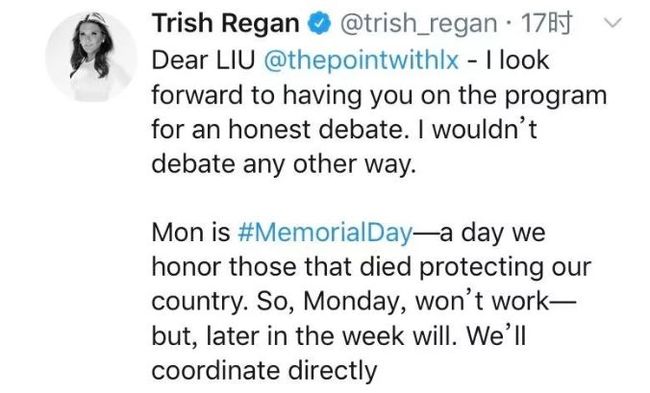Follow the @thepointwithlx mention link
Viewport: 650px width, 393px height.
click(x=361, y=61)
